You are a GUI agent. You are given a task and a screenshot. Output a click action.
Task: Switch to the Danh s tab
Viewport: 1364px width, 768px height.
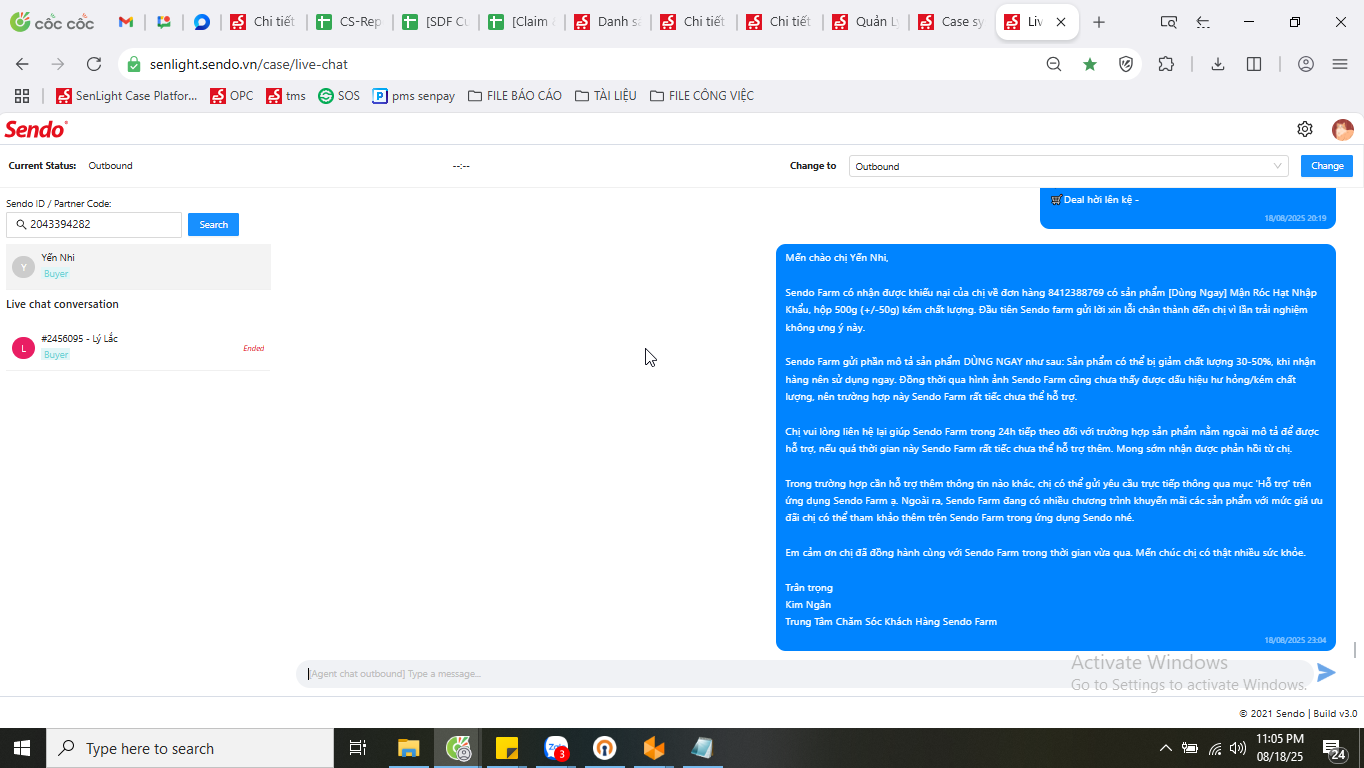pyautogui.click(x=608, y=22)
